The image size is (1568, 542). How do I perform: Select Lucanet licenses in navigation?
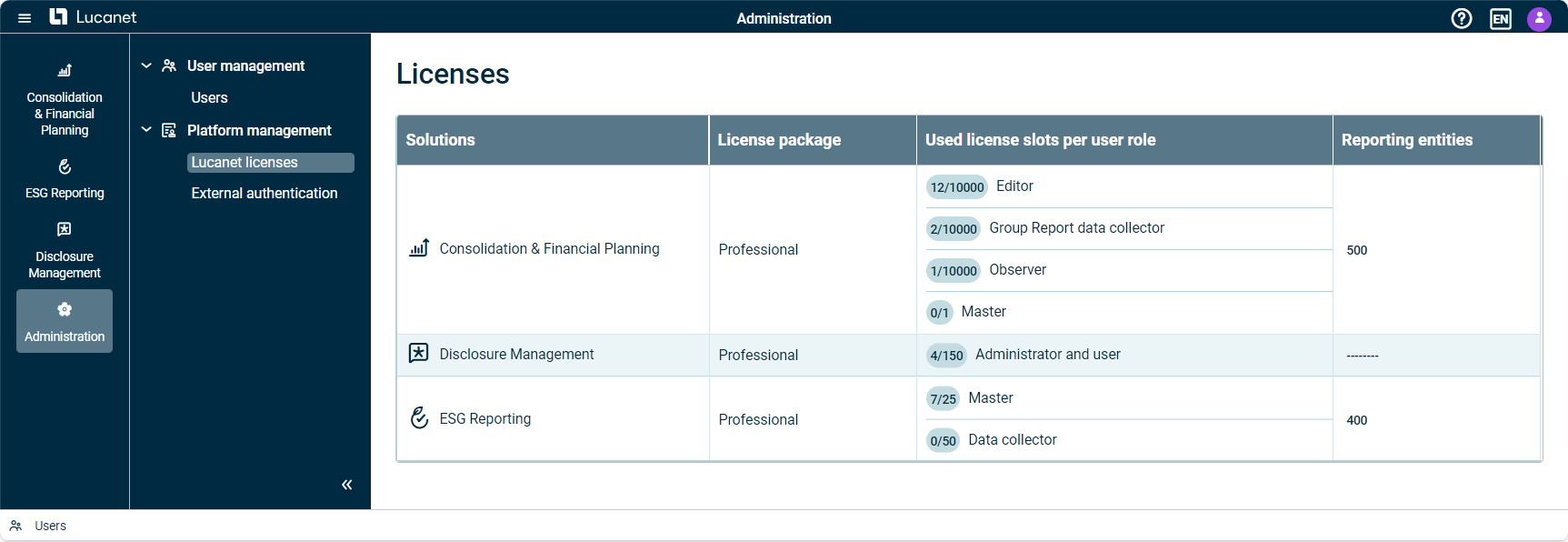[271, 163]
